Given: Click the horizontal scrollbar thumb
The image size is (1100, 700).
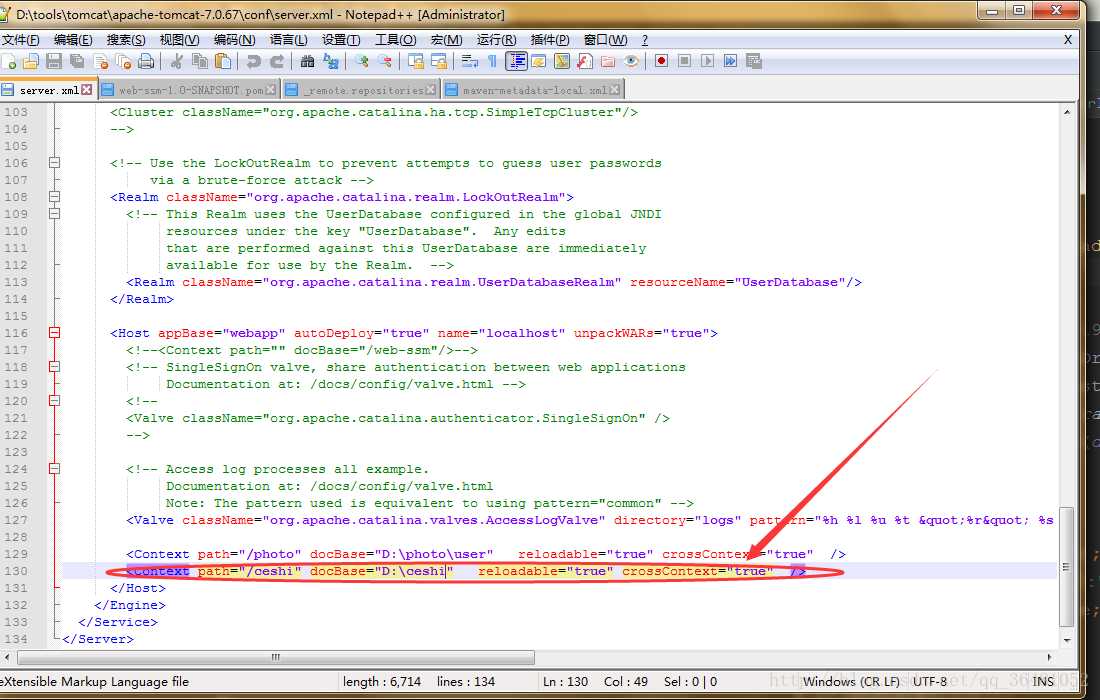Looking at the screenshot, I should coord(276,657).
